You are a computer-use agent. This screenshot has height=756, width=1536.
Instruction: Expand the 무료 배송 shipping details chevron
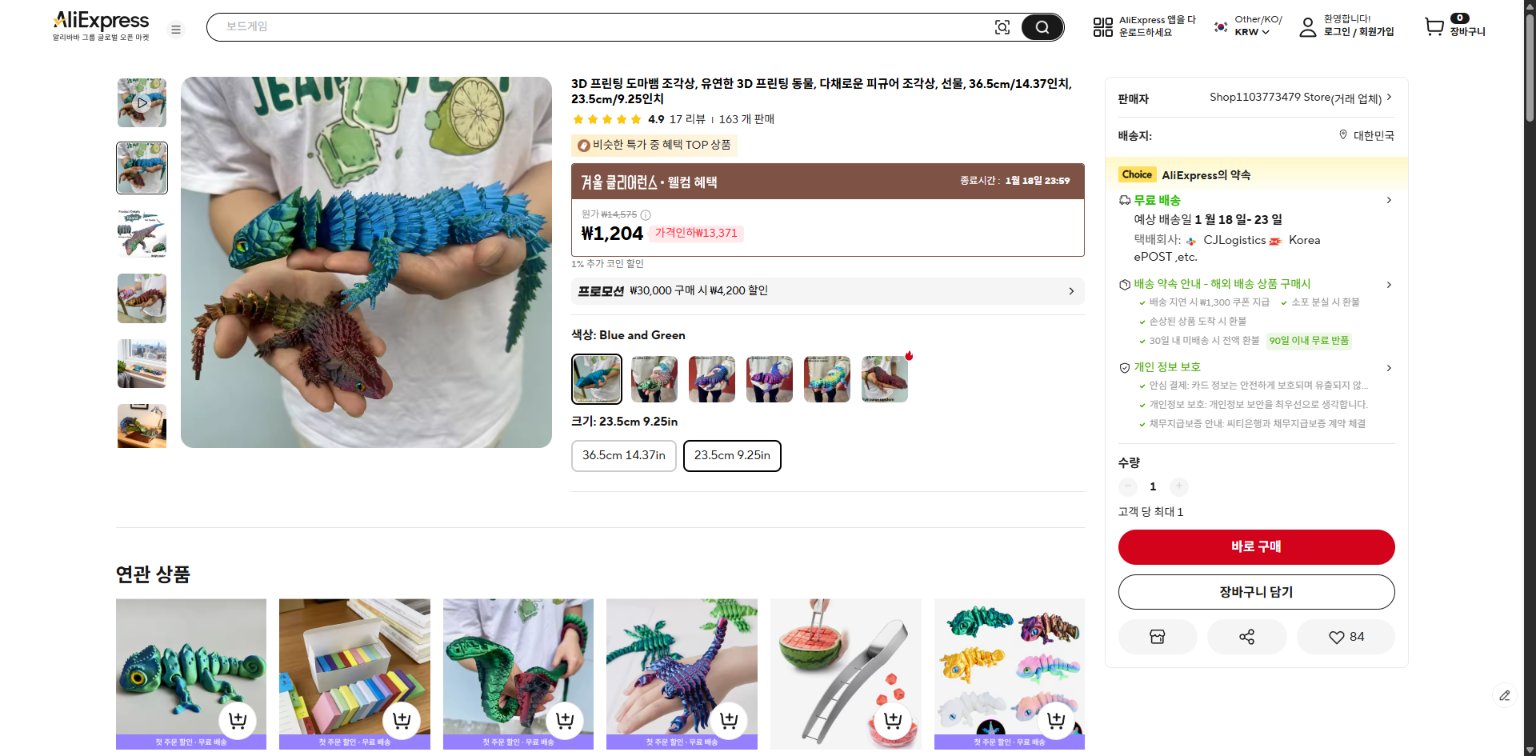click(1388, 200)
